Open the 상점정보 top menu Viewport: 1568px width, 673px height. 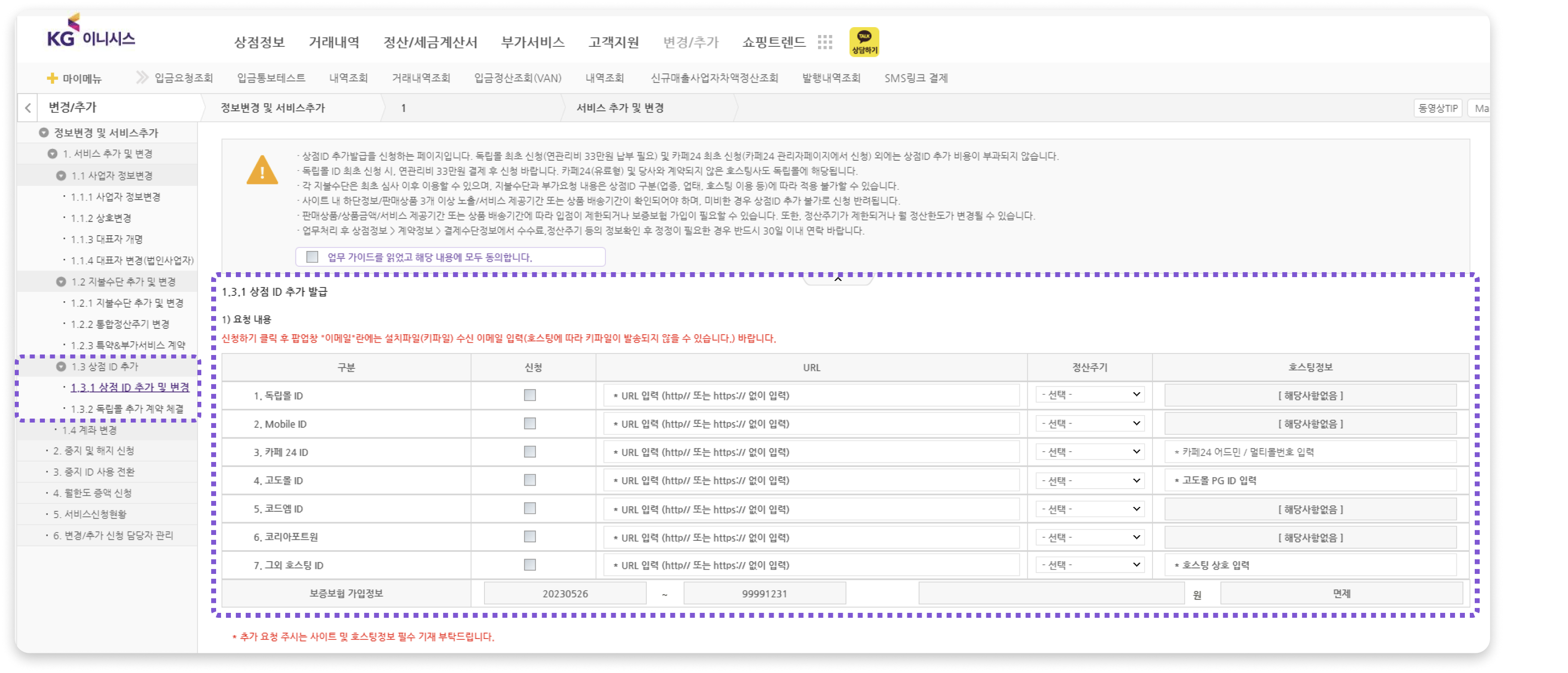260,42
